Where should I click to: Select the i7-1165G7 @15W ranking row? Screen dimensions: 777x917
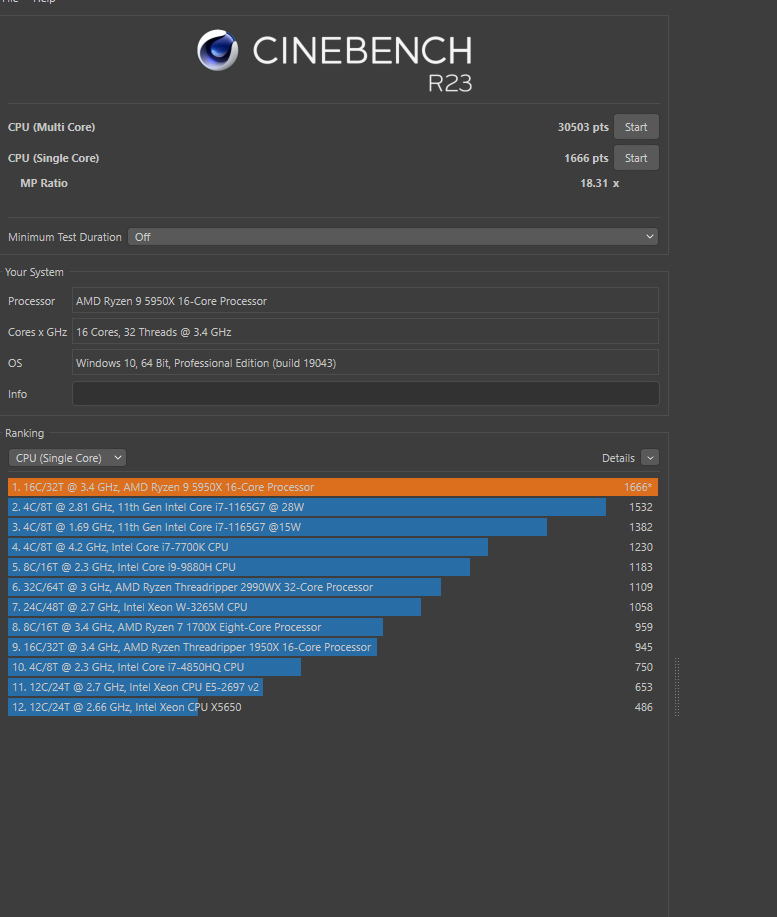(x=333, y=527)
